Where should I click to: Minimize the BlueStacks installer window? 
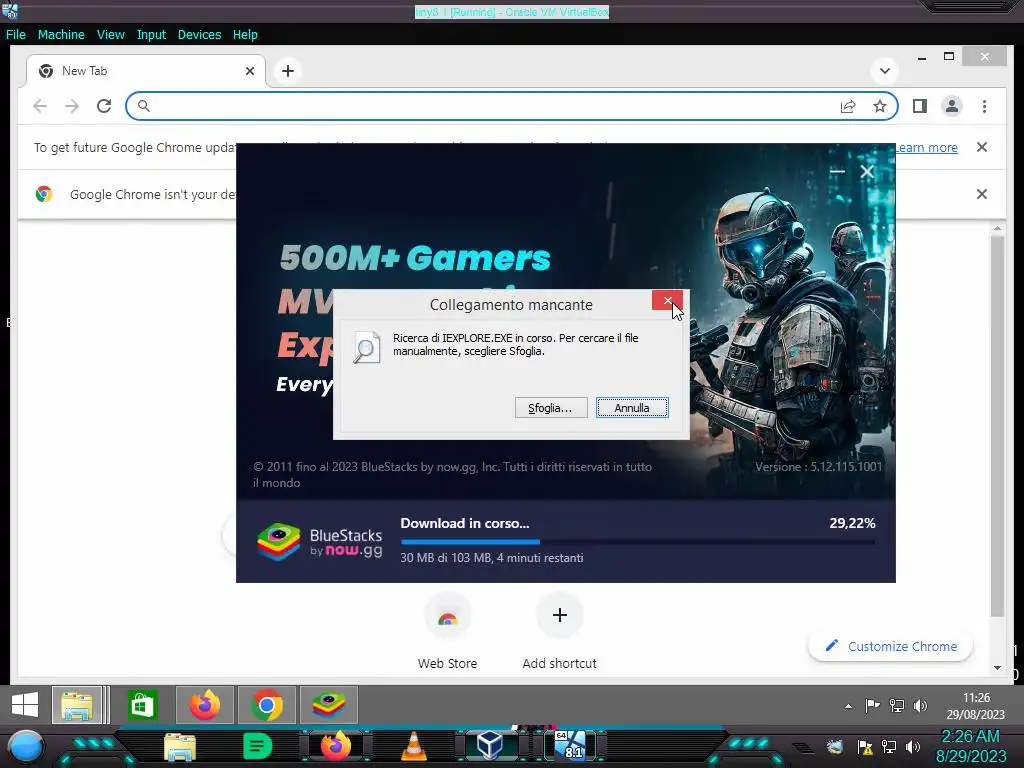837,171
